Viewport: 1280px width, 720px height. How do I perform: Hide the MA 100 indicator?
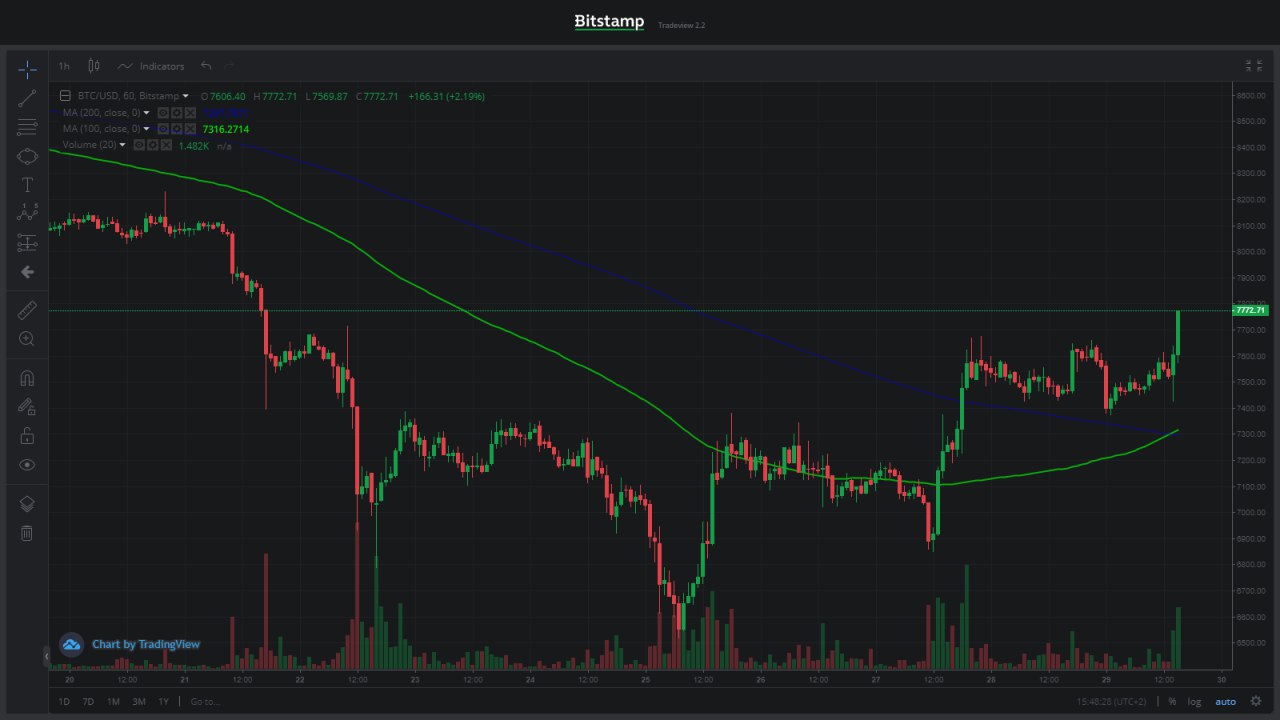163,129
